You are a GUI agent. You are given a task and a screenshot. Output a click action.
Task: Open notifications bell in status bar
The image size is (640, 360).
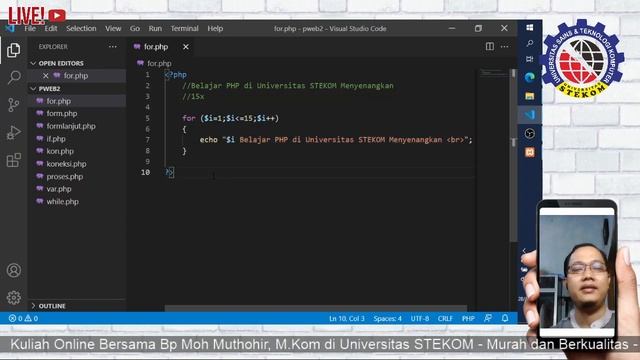(505, 318)
